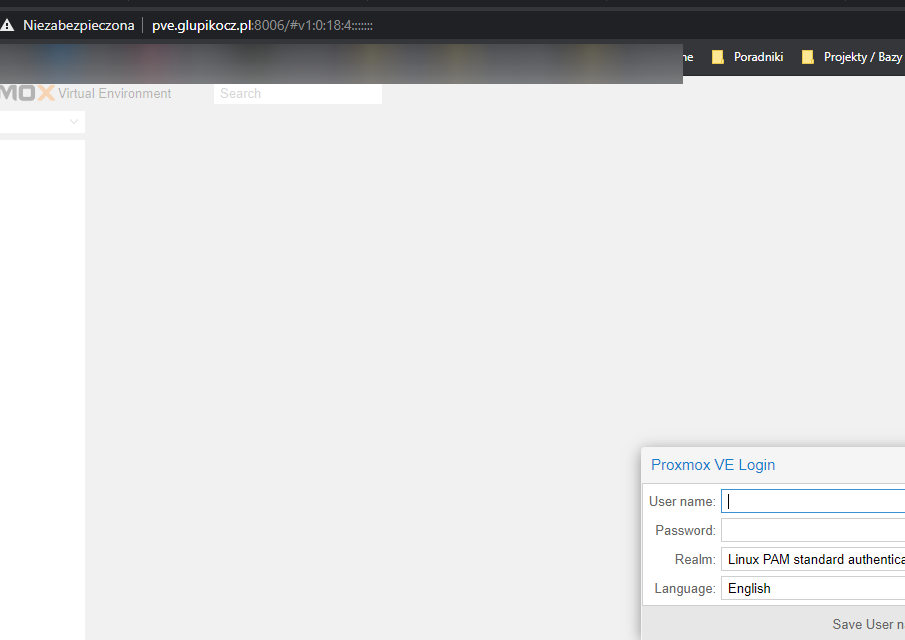
Task: Open the Projekty / Bazy bookmark label
Action: point(862,57)
